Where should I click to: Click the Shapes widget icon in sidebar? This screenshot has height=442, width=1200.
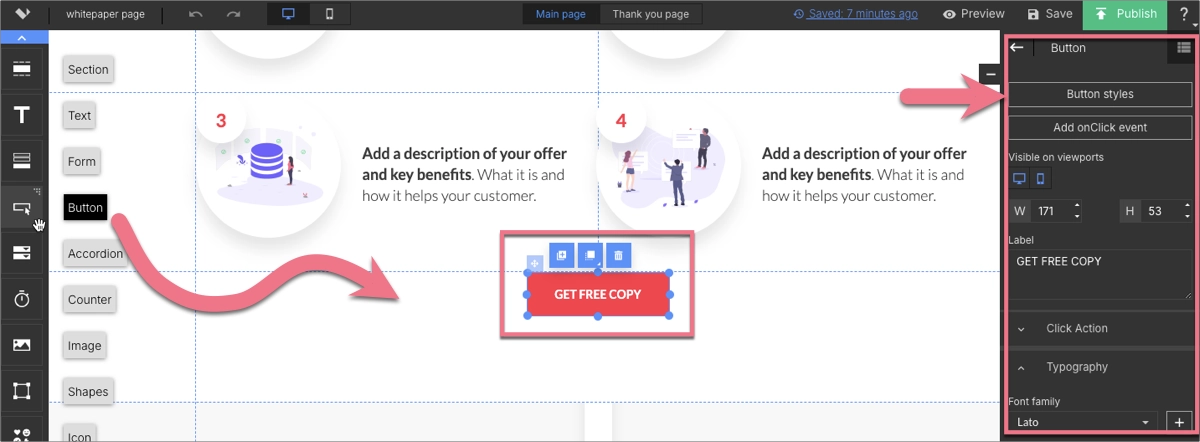21,391
